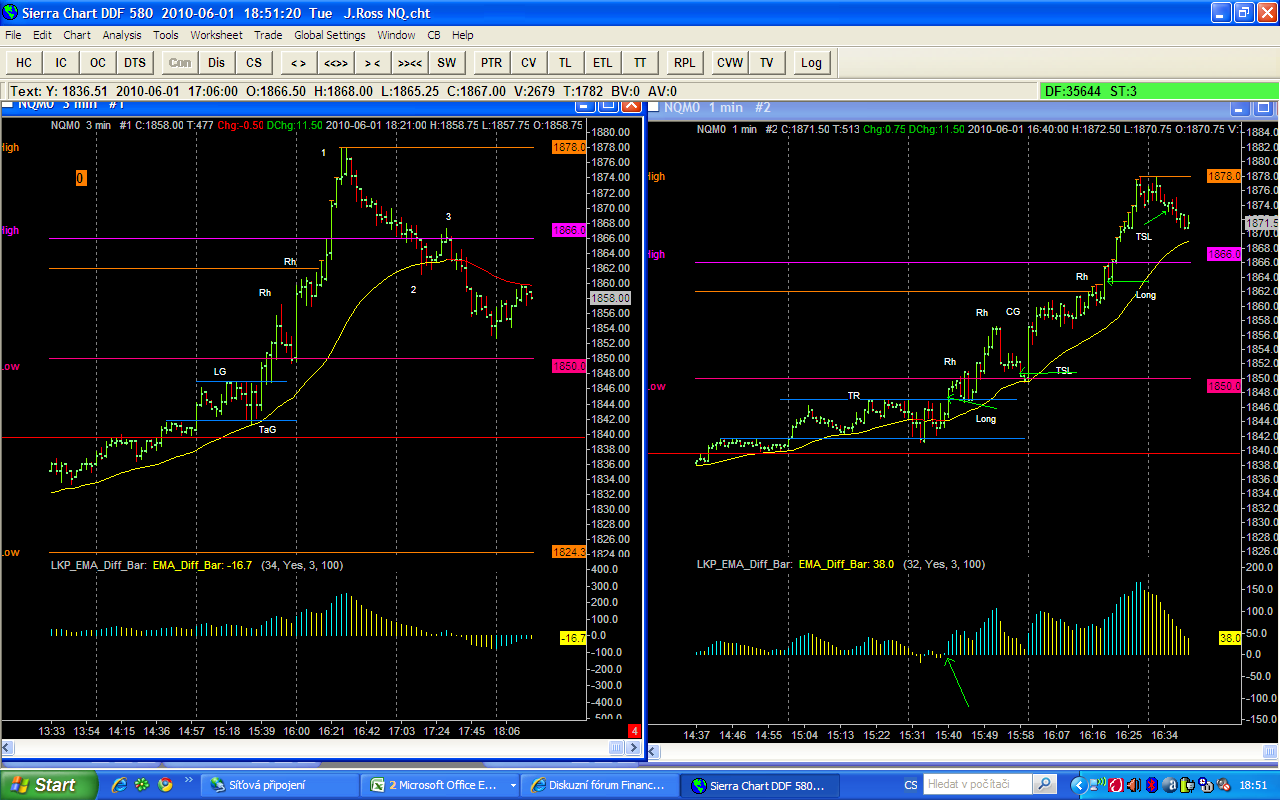Select the TL trendline tool button

click(565, 62)
